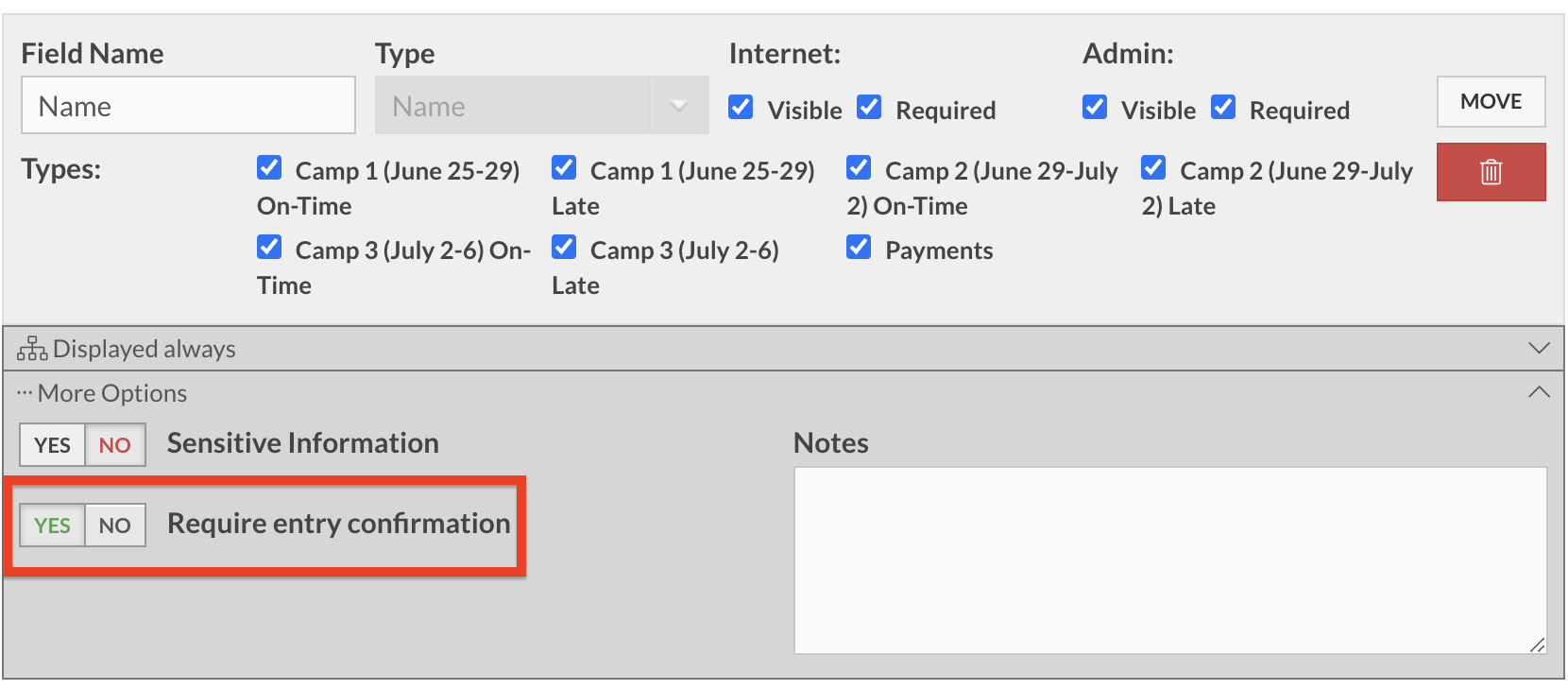Deselect Camp 3 (July 2-6) Late checkbox
The height and width of the screenshot is (690, 1568).
(564, 248)
